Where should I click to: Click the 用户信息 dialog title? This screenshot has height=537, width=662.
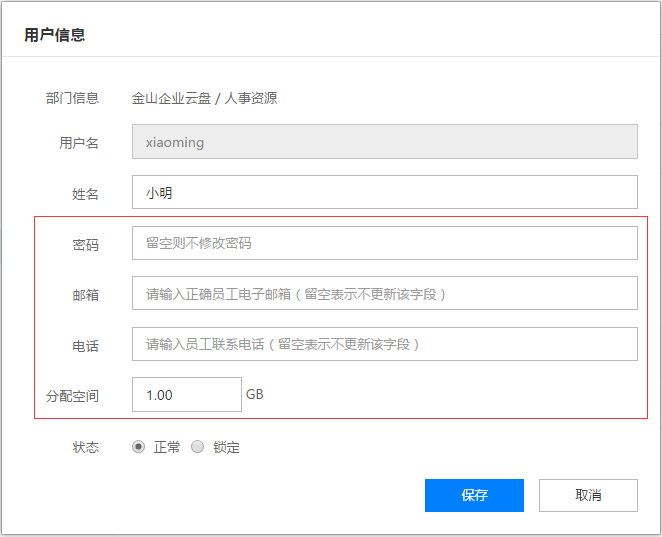(x=55, y=35)
